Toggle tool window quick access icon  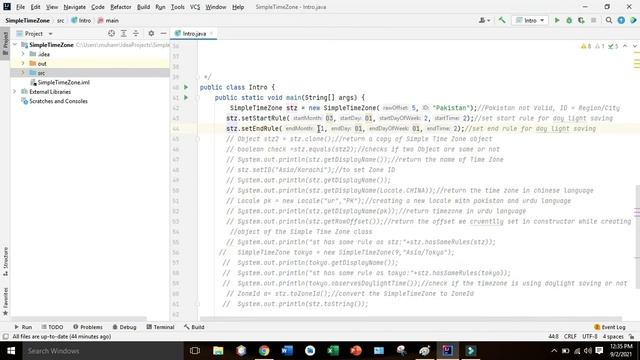pyautogui.click(x=5, y=336)
